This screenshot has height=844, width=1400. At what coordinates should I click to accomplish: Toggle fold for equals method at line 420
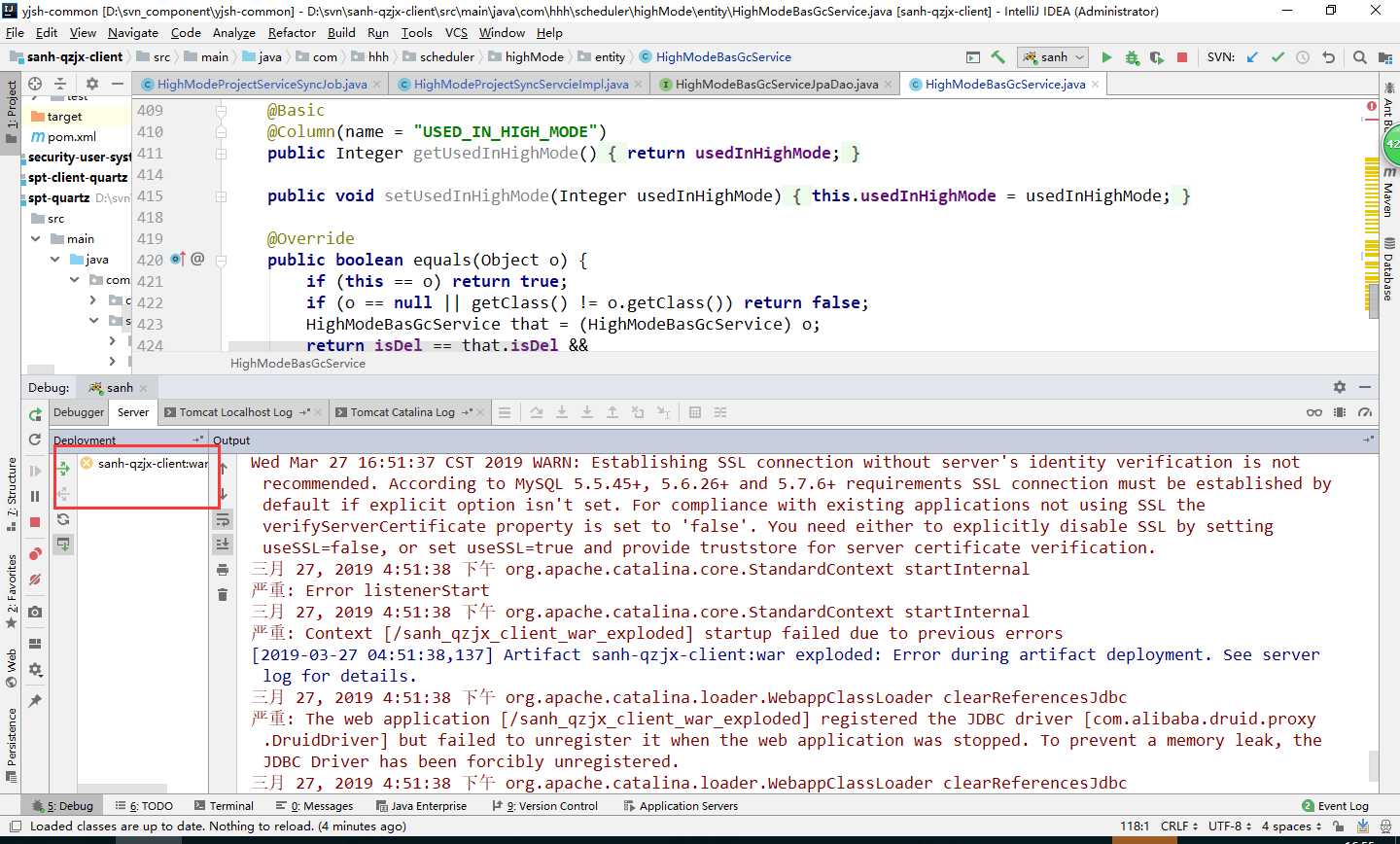pyautogui.click(x=222, y=260)
